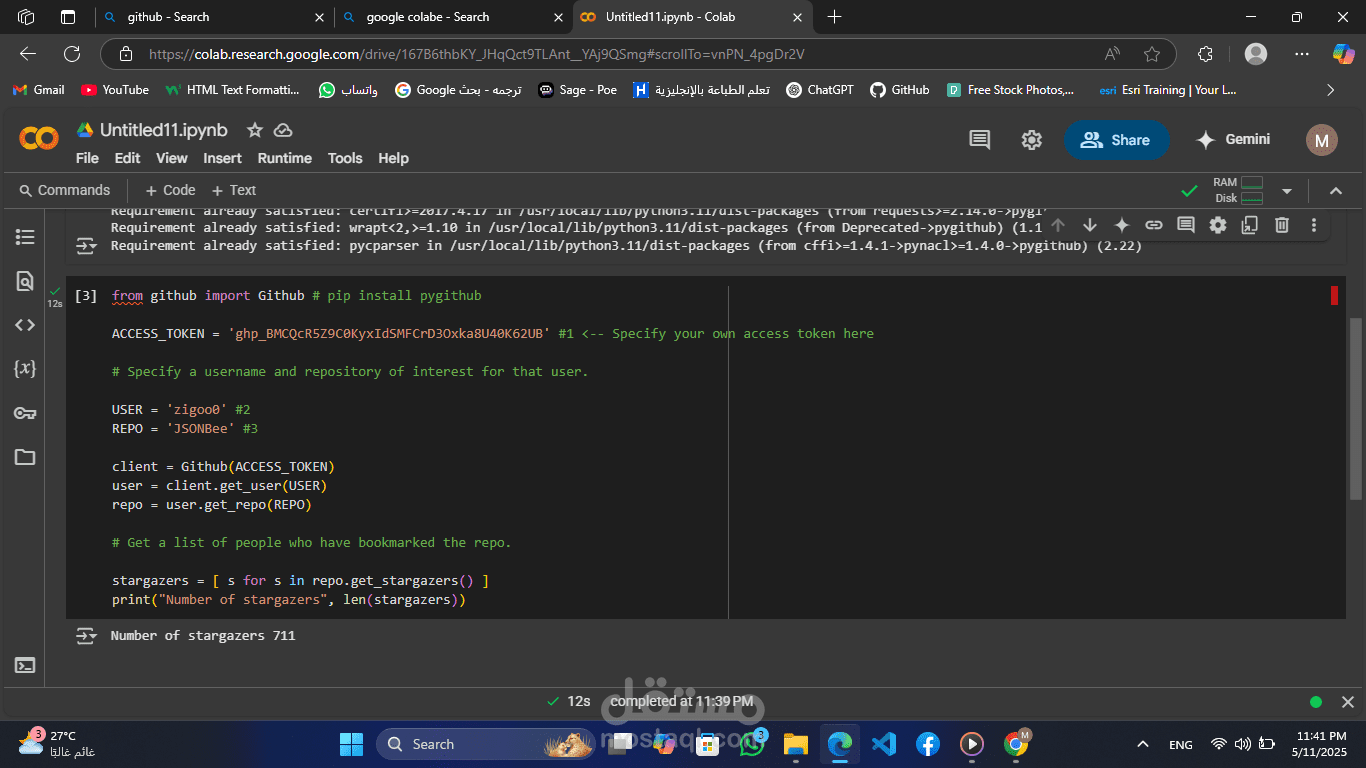
Task: Move the cell down using arrow icon
Action: pyautogui.click(x=1090, y=225)
